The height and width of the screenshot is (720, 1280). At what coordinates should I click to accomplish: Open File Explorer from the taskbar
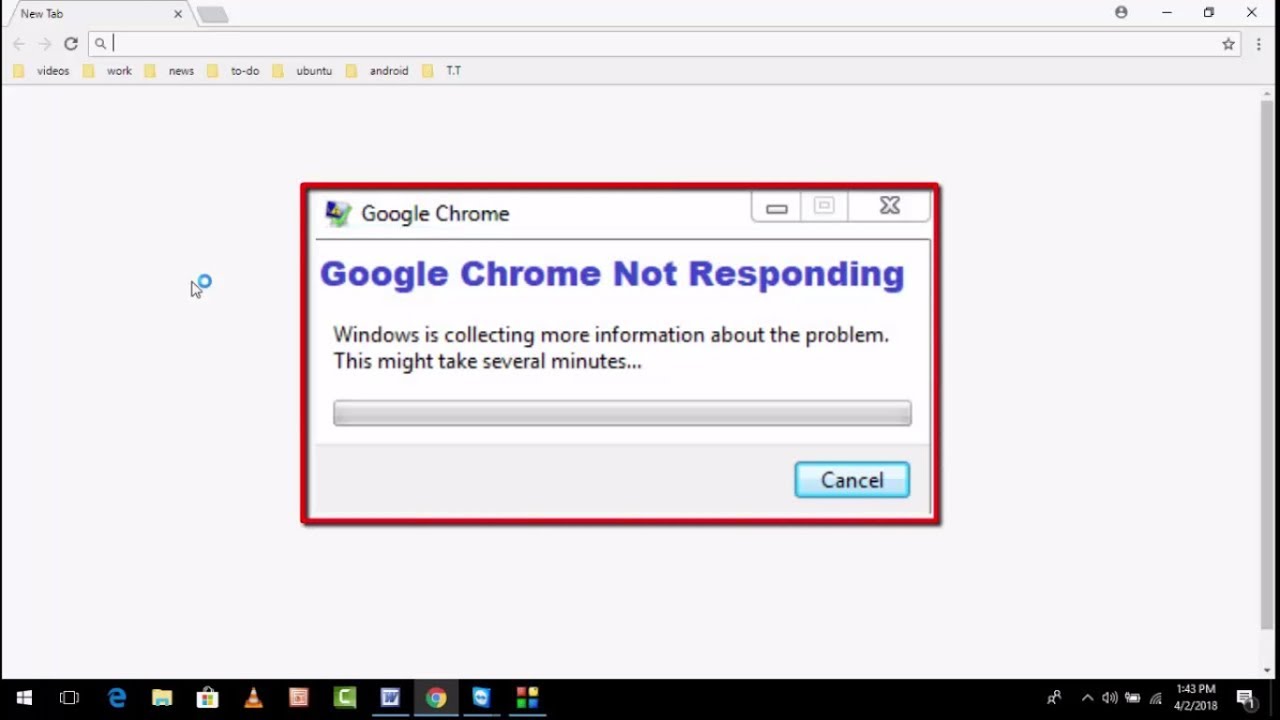(x=162, y=698)
